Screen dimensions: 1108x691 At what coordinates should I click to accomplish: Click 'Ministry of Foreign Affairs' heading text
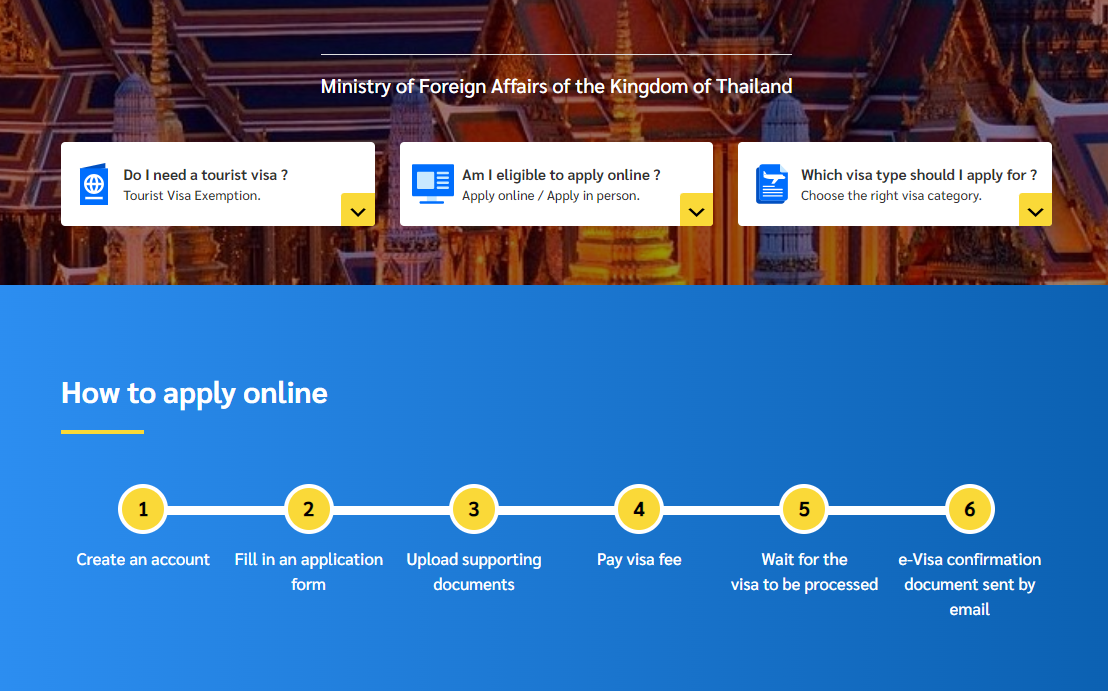tap(556, 86)
